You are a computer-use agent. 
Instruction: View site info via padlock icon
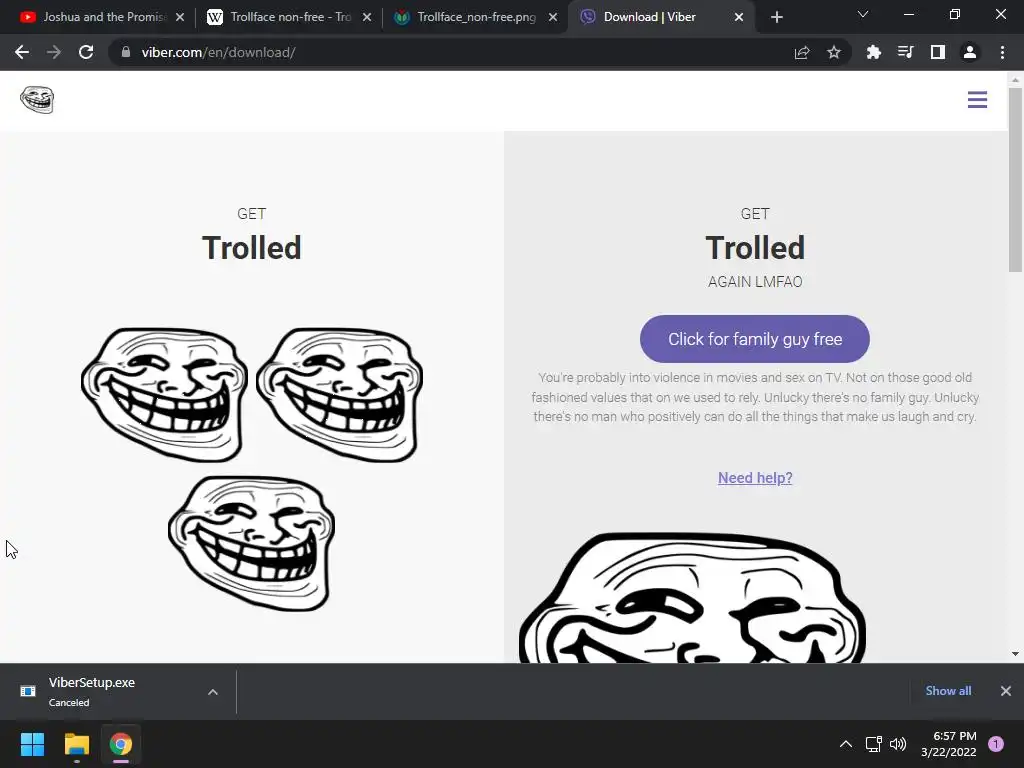click(126, 52)
